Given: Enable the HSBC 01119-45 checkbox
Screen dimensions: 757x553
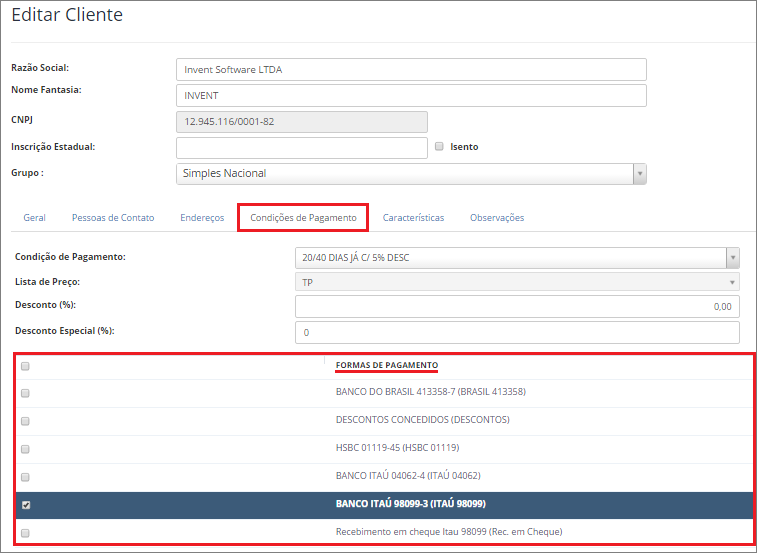Looking at the screenshot, I should tap(25, 449).
